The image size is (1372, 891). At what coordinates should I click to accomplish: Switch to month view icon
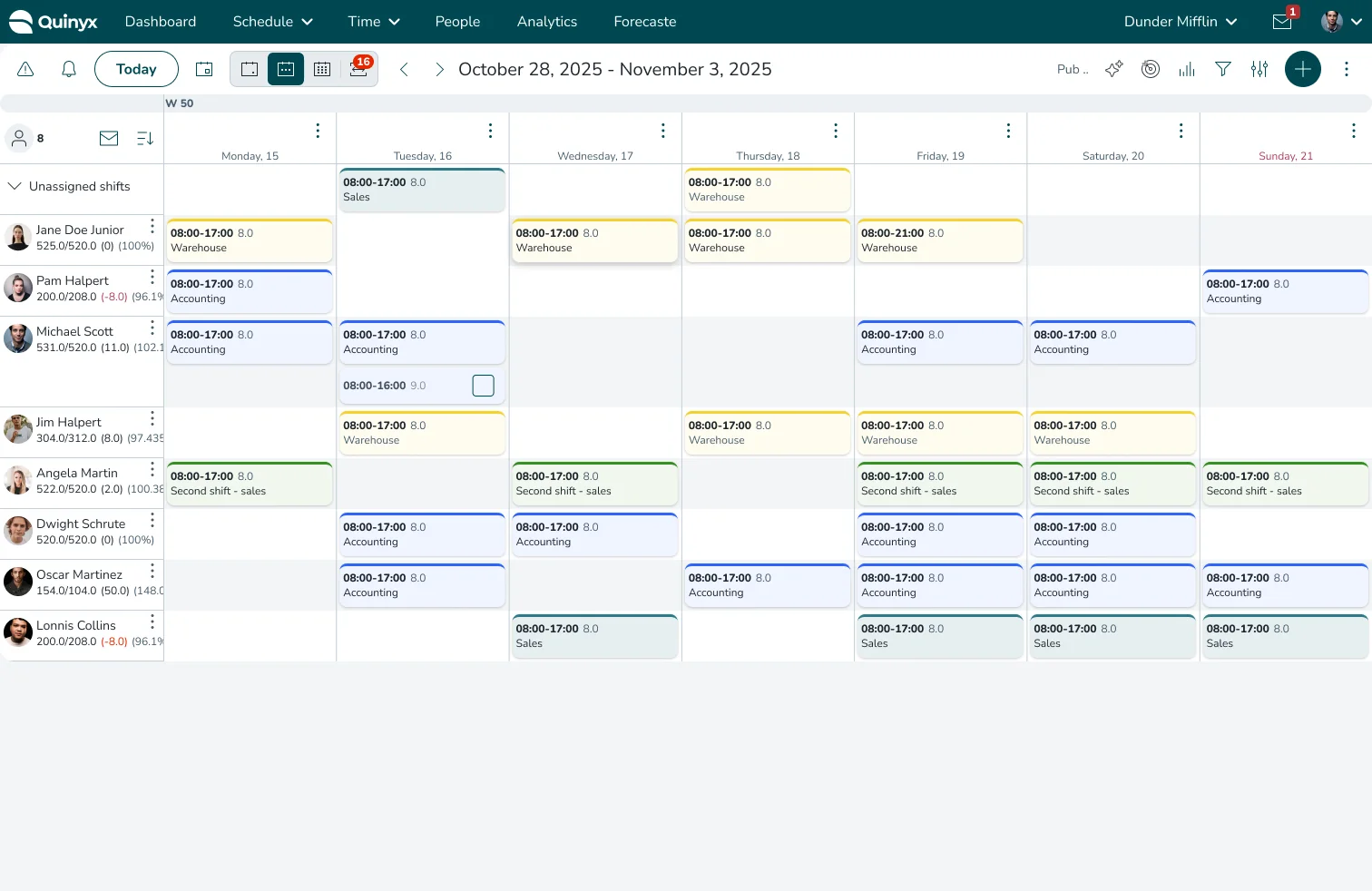point(322,69)
